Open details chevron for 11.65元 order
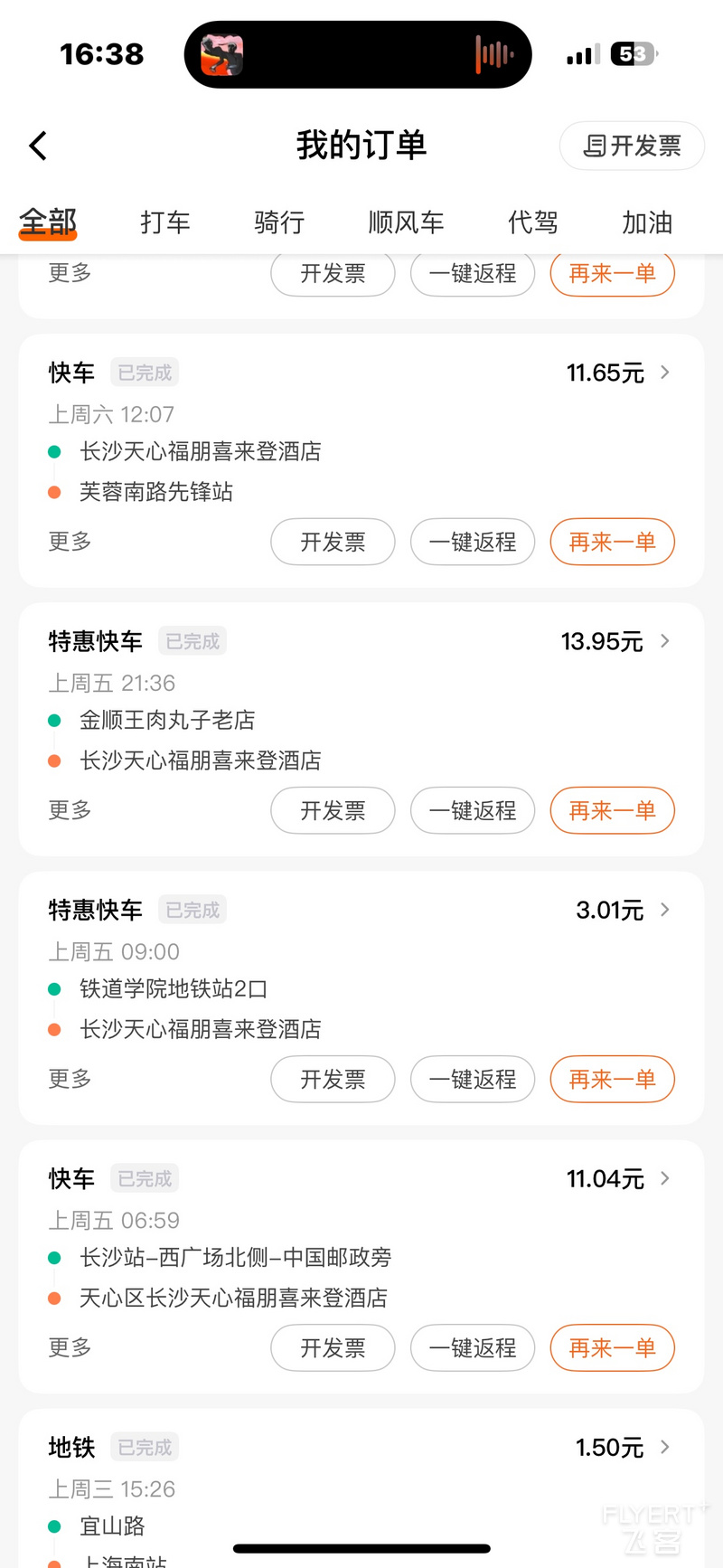Viewport: 723px width, 1568px height. (665, 373)
